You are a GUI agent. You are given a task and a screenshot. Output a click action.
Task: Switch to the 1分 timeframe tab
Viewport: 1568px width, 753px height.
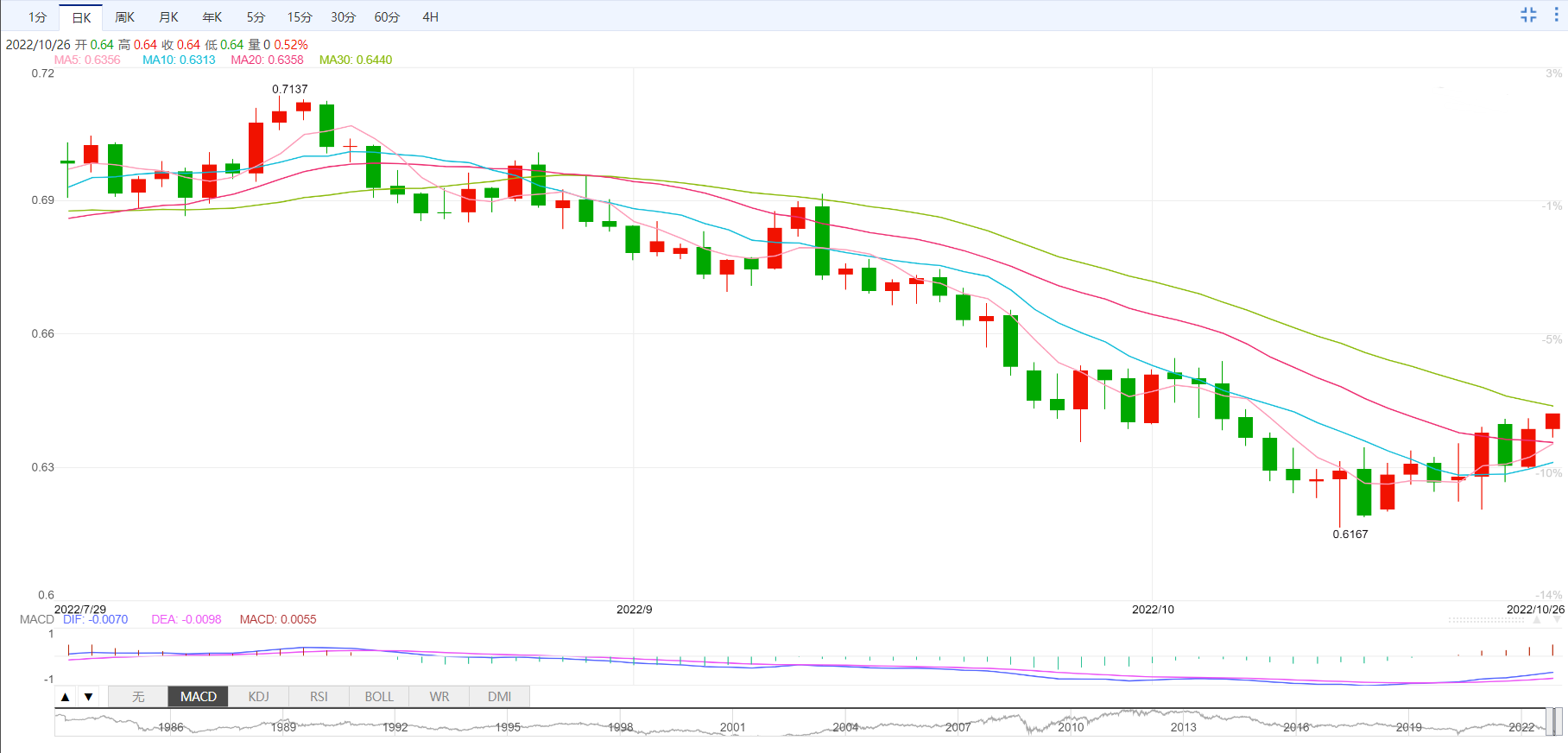[x=37, y=17]
